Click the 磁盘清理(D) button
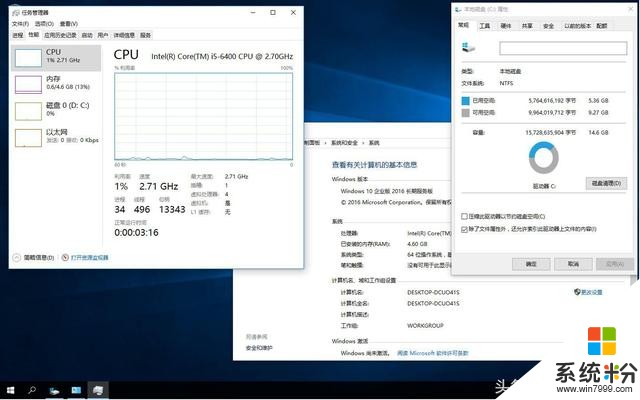The image size is (640, 400). (x=606, y=183)
